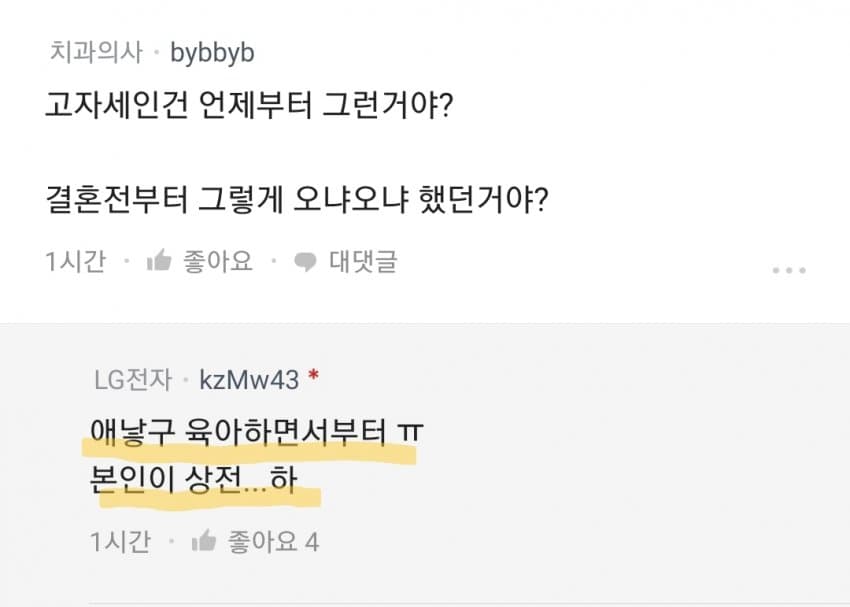This screenshot has height=607, width=850.
Task: Click the like count 4 on the reply
Action: point(311,543)
